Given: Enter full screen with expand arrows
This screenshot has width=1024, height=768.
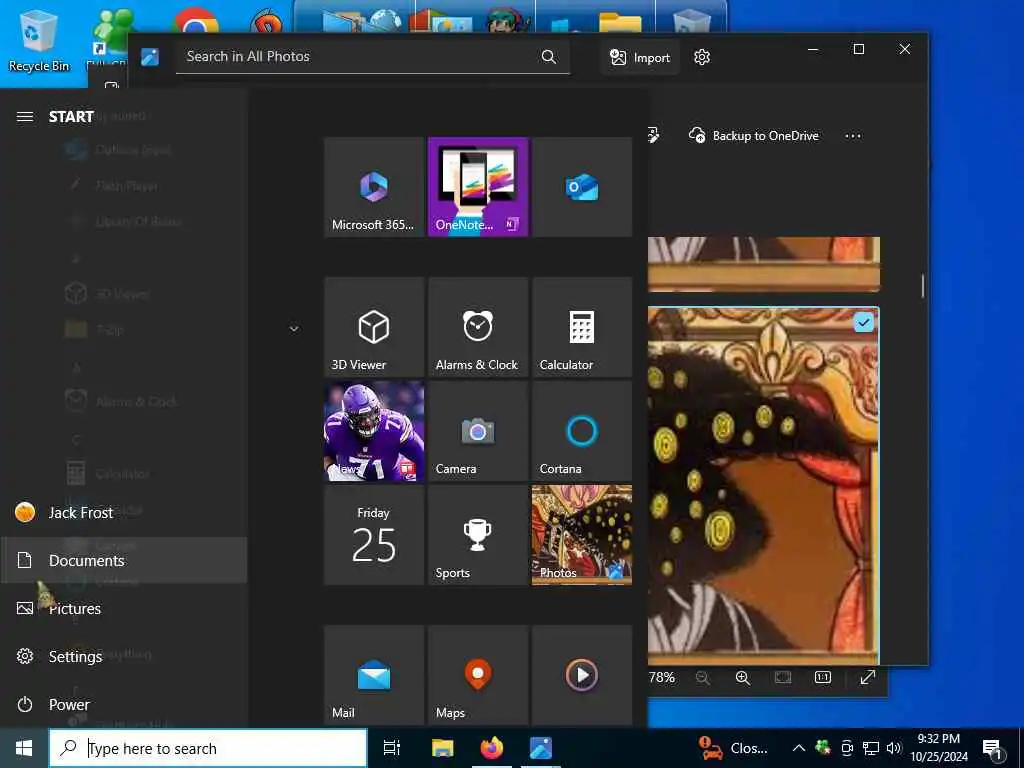Looking at the screenshot, I should click(867, 678).
